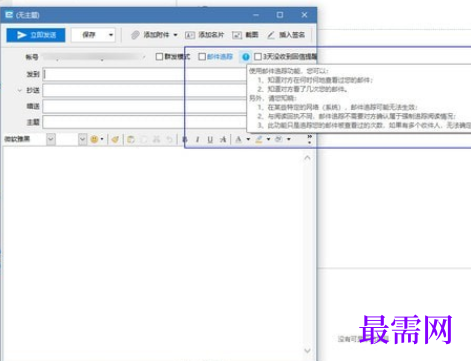
Task: Expand the 添加附件 dropdown arrow
Action: pyautogui.click(x=175, y=35)
